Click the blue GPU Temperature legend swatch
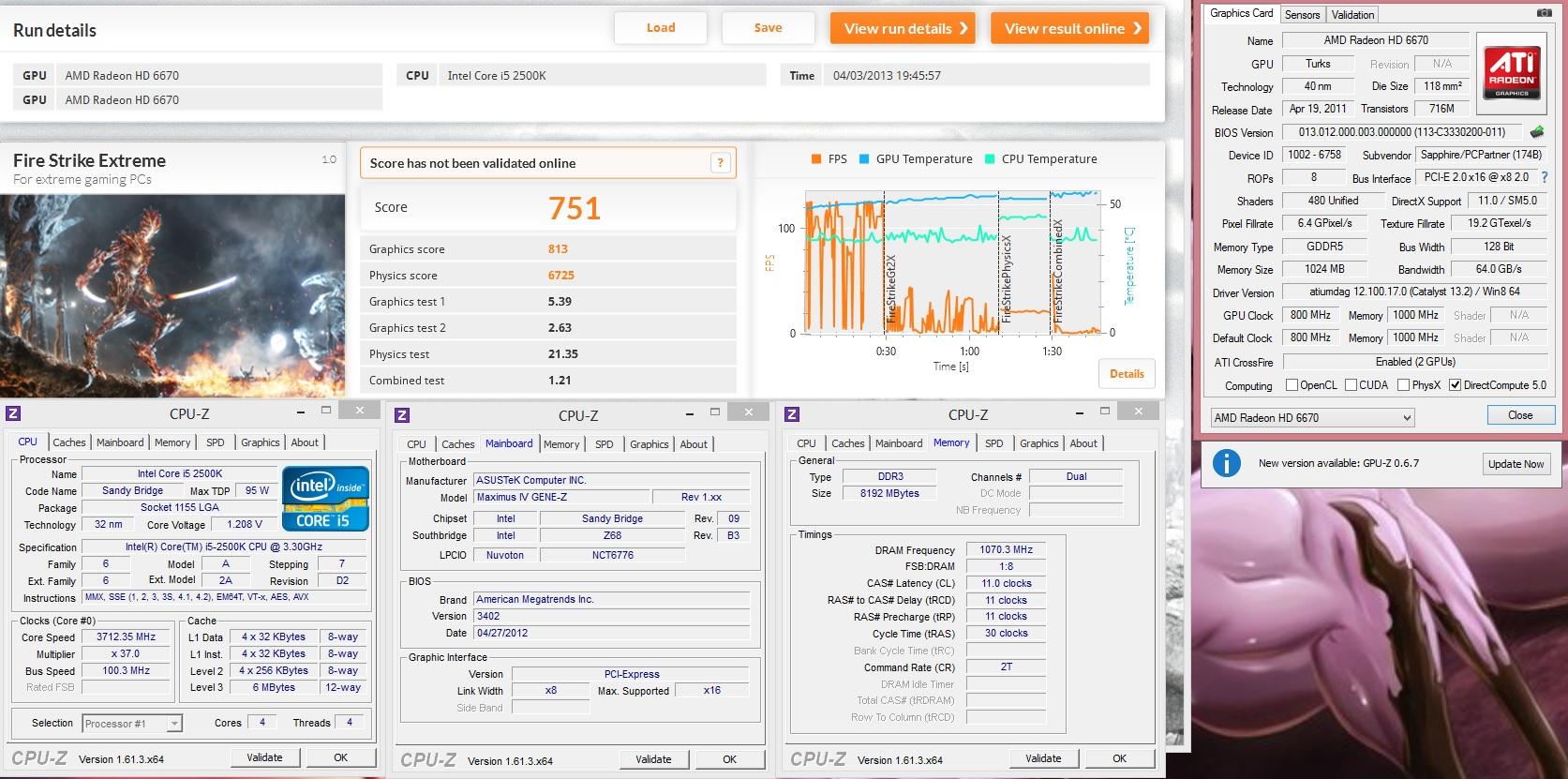1568x779 pixels. point(863,159)
